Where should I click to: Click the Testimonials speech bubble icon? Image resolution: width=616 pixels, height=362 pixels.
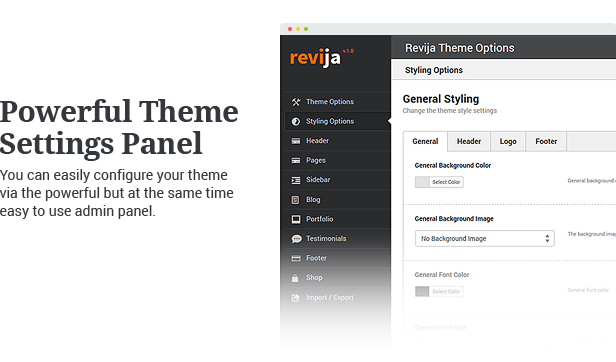pos(296,239)
